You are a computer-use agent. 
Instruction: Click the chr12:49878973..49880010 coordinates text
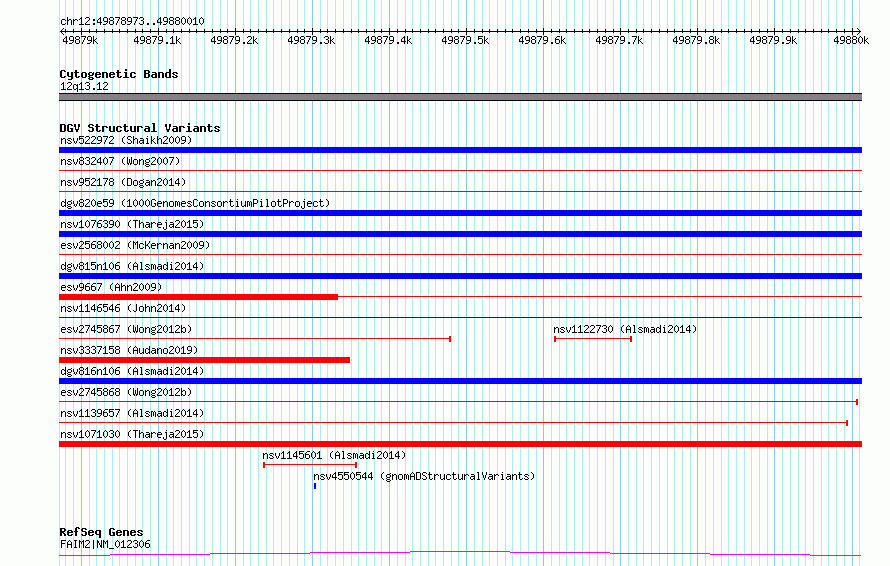coord(132,21)
